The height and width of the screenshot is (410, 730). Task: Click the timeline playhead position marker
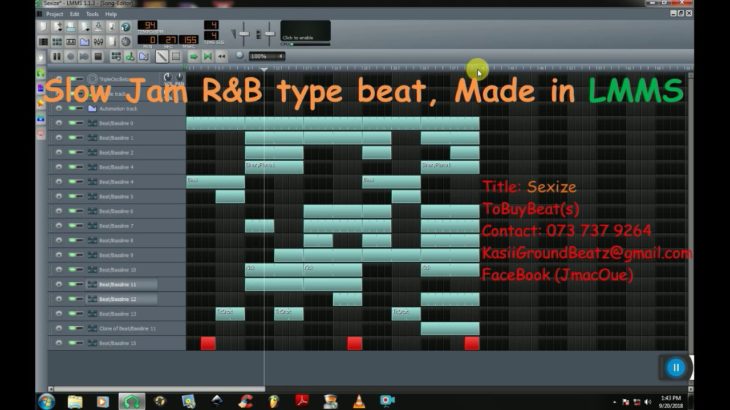(264, 69)
